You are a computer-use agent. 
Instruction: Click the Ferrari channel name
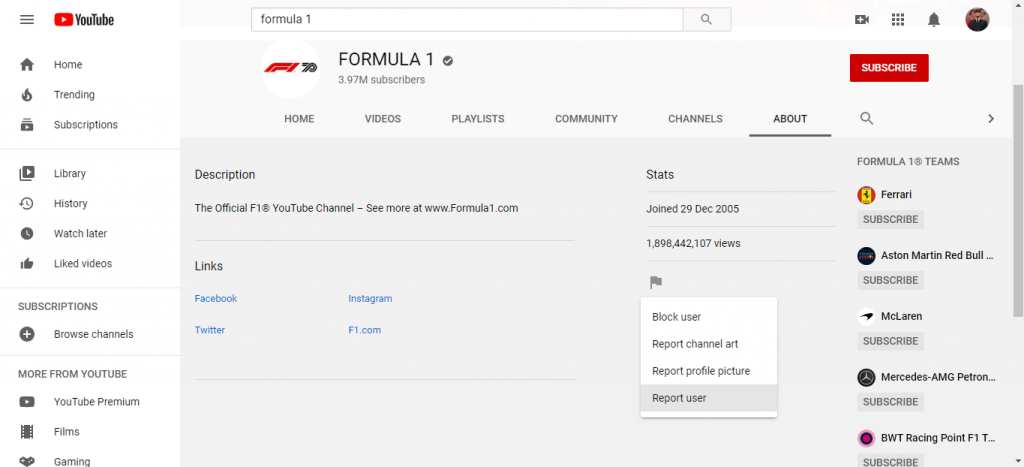tap(896, 195)
